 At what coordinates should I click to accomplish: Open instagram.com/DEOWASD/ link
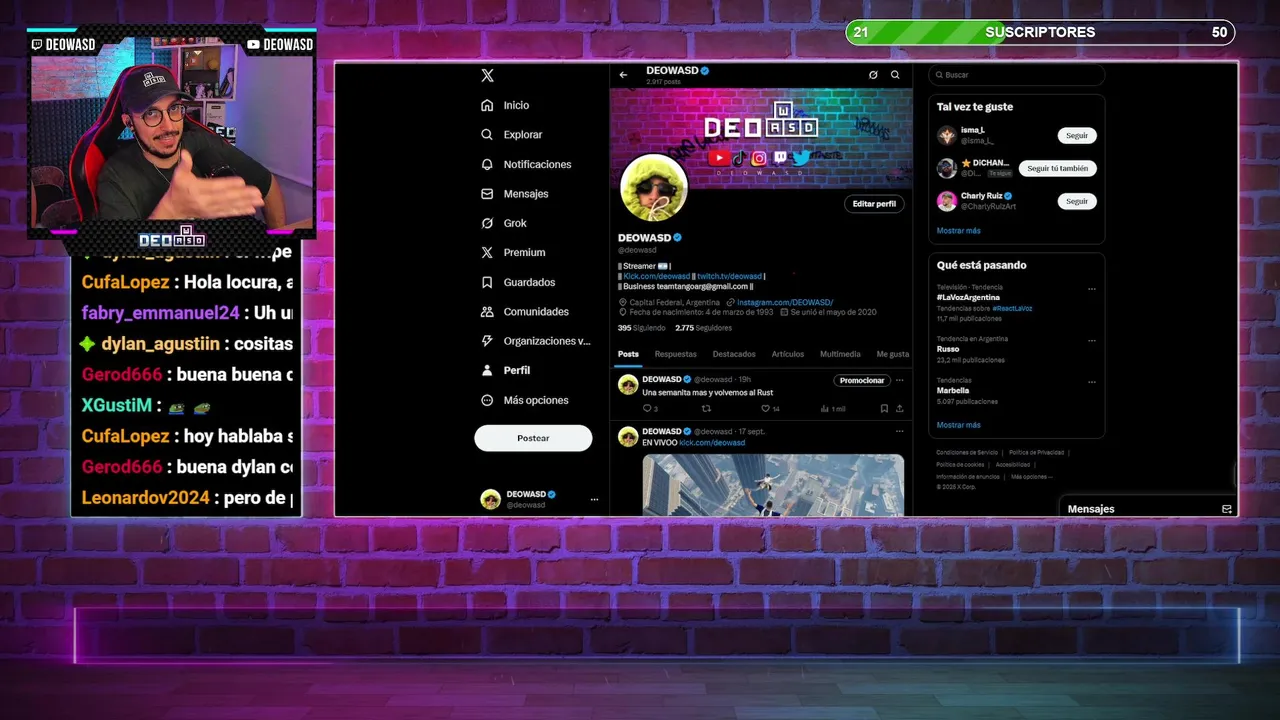pyautogui.click(x=785, y=302)
